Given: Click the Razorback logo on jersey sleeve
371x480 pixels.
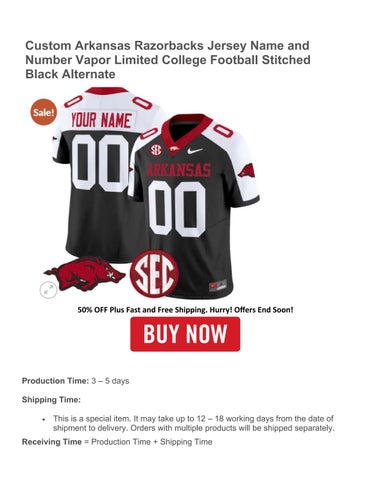Looking at the screenshot, I should click(247, 171).
